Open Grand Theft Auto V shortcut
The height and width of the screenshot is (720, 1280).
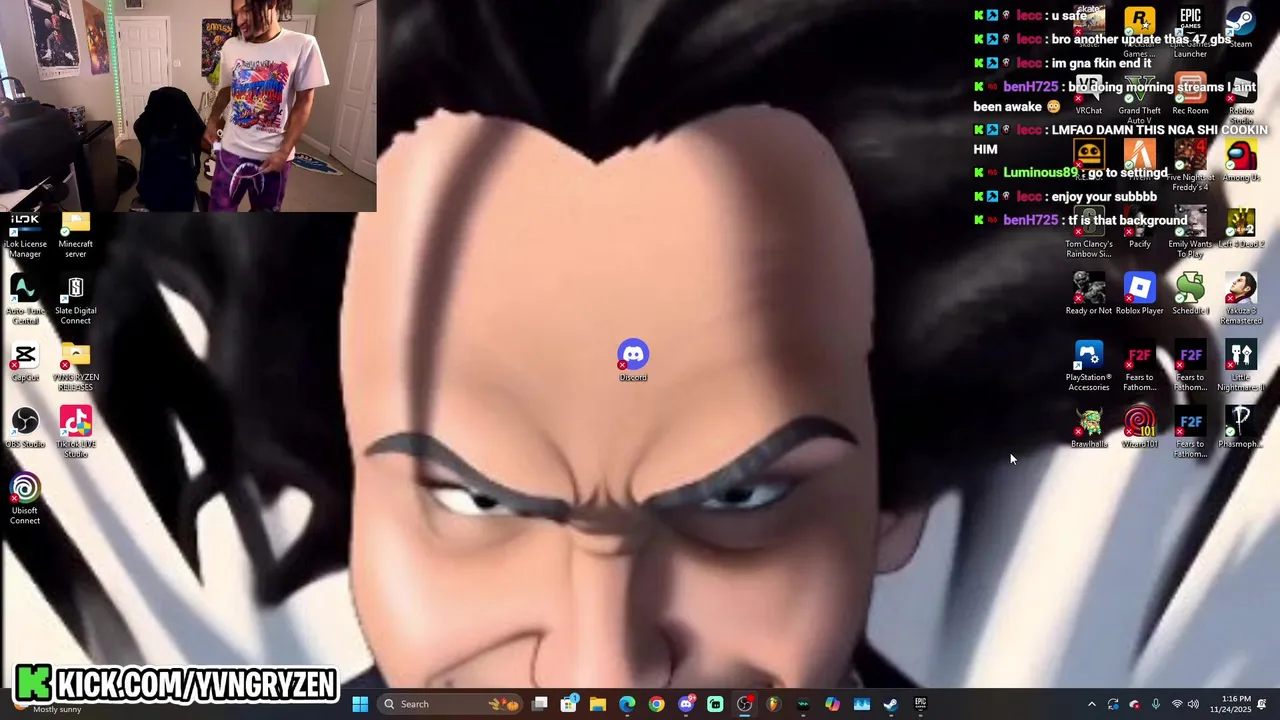[1139, 99]
